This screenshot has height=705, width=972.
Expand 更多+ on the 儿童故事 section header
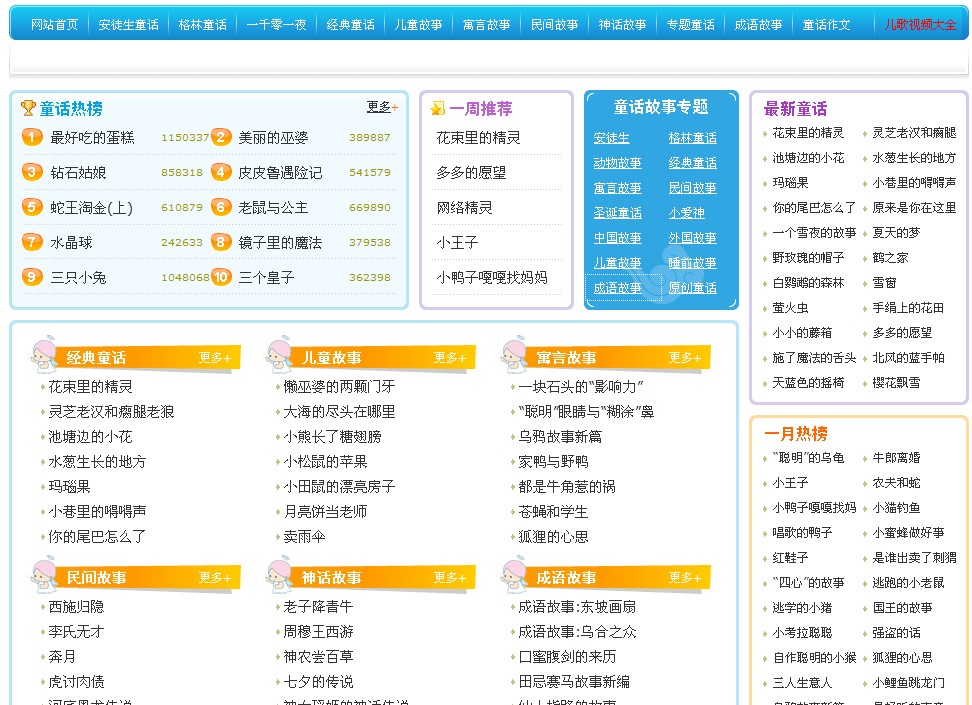tap(450, 358)
